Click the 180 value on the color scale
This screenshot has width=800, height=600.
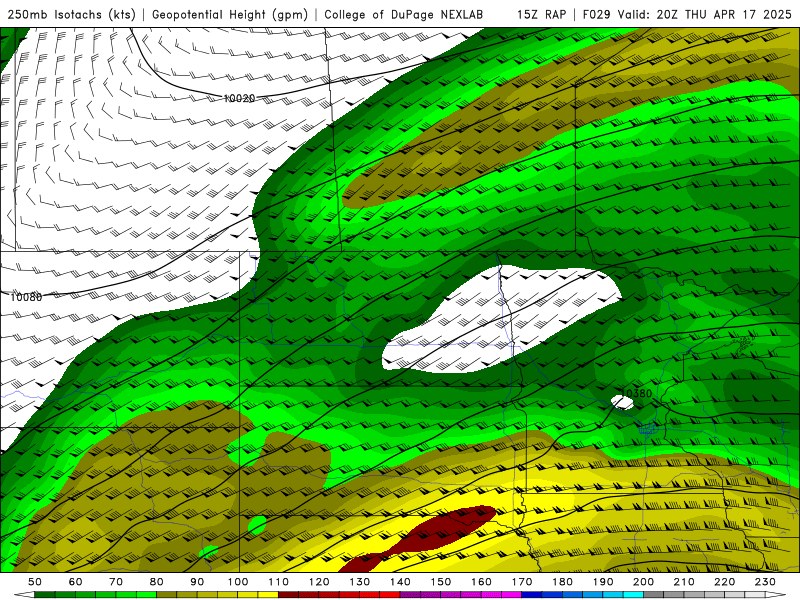562,582
